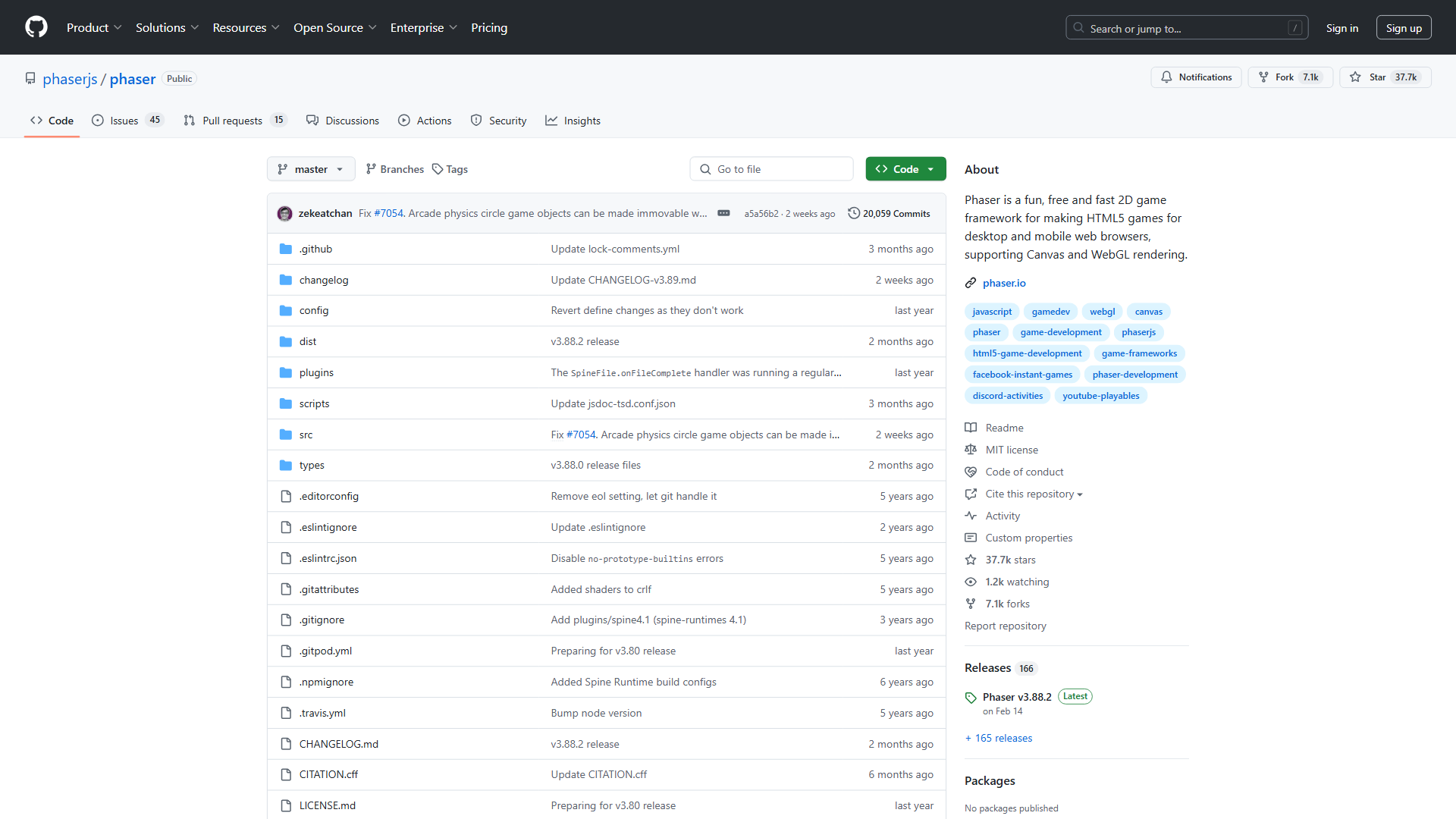Focus the Go to file field
Image resolution: width=1456 pixels, height=819 pixels.
click(x=771, y=170)
